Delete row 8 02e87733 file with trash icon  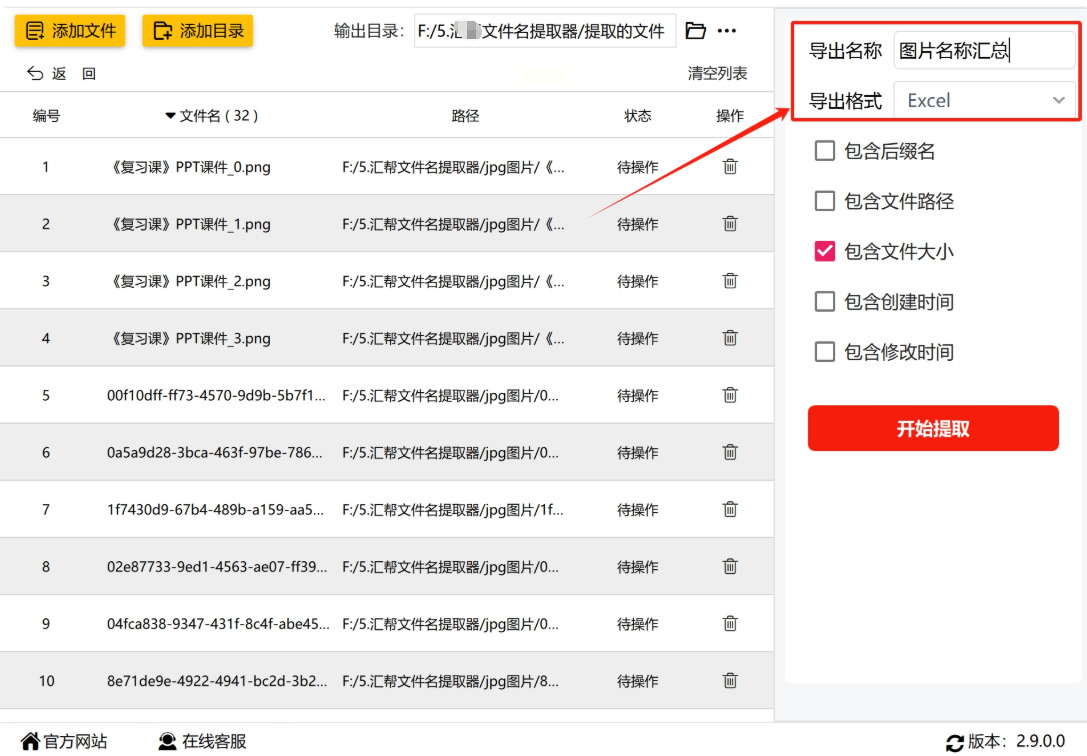point(730,566)
